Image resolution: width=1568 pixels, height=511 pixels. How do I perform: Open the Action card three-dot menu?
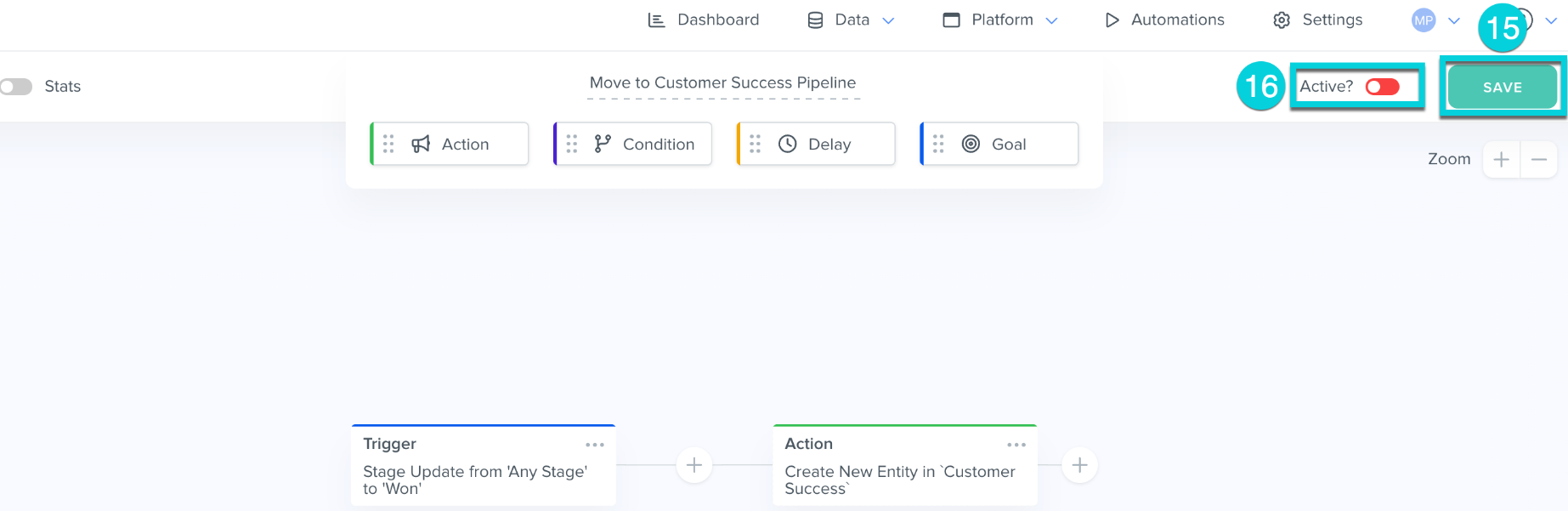tap(1016, 445)
